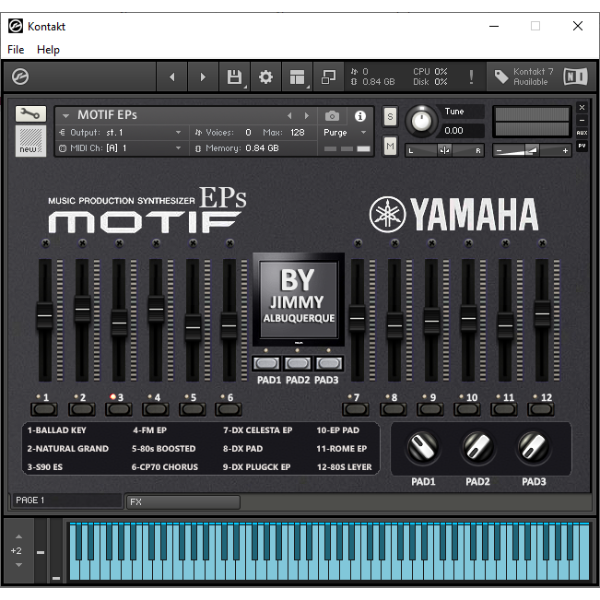
Task: Click the new instrument thumbnail icon
Action: (x=31, y=141)
